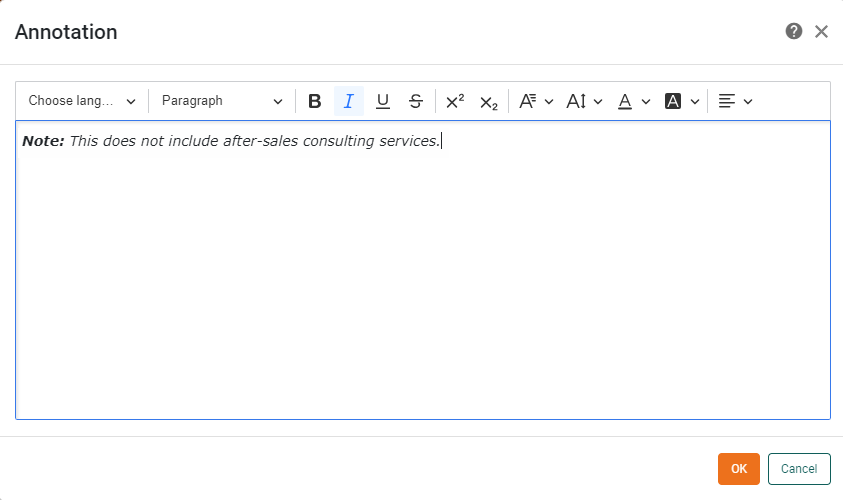Open the Paragraph heading style dropdown
The width and height of the screenshot is (843, 500).
point(222,101)
